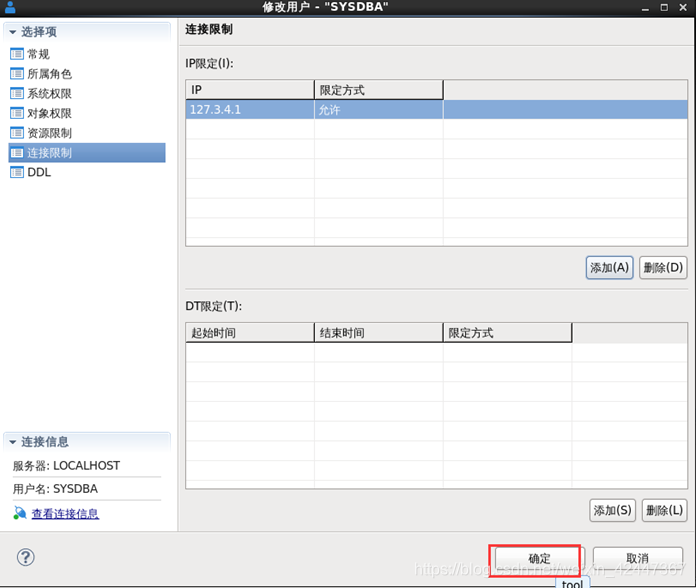This screenshot has width=696, height=588.
Task: Select the 所属角色 page icon
Action: pyautogui.click(x=17, y=74)
